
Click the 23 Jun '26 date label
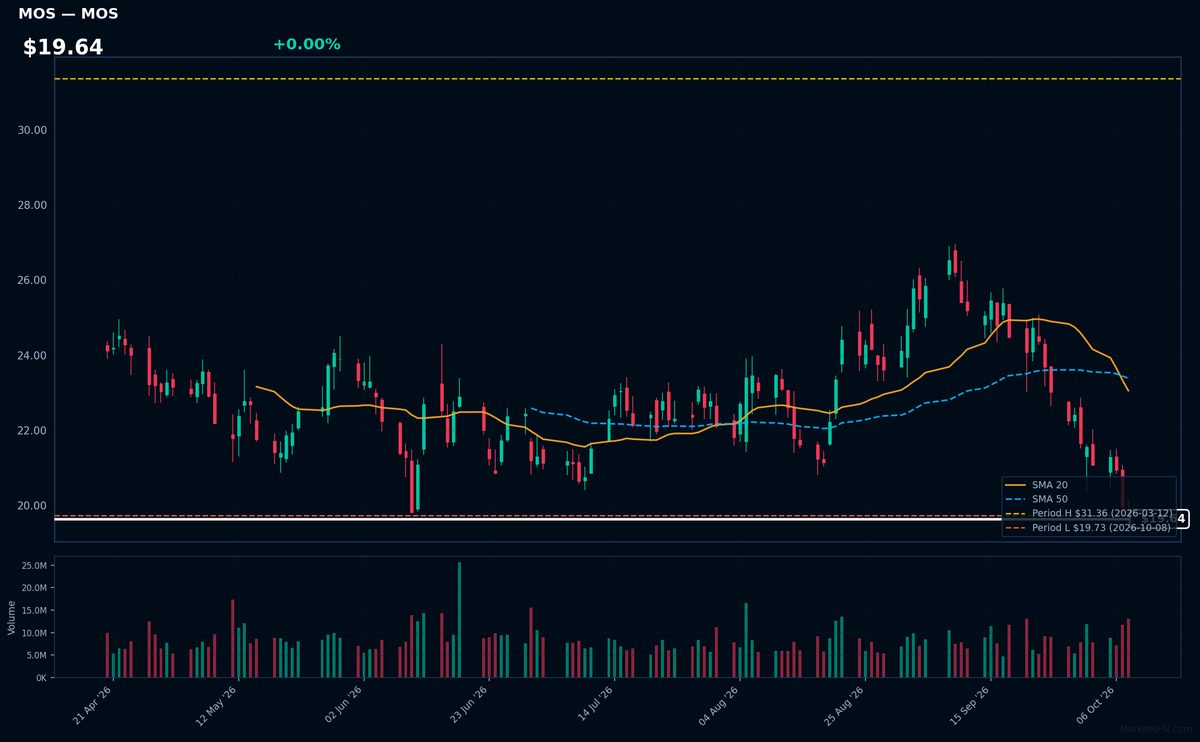point(467,705)
